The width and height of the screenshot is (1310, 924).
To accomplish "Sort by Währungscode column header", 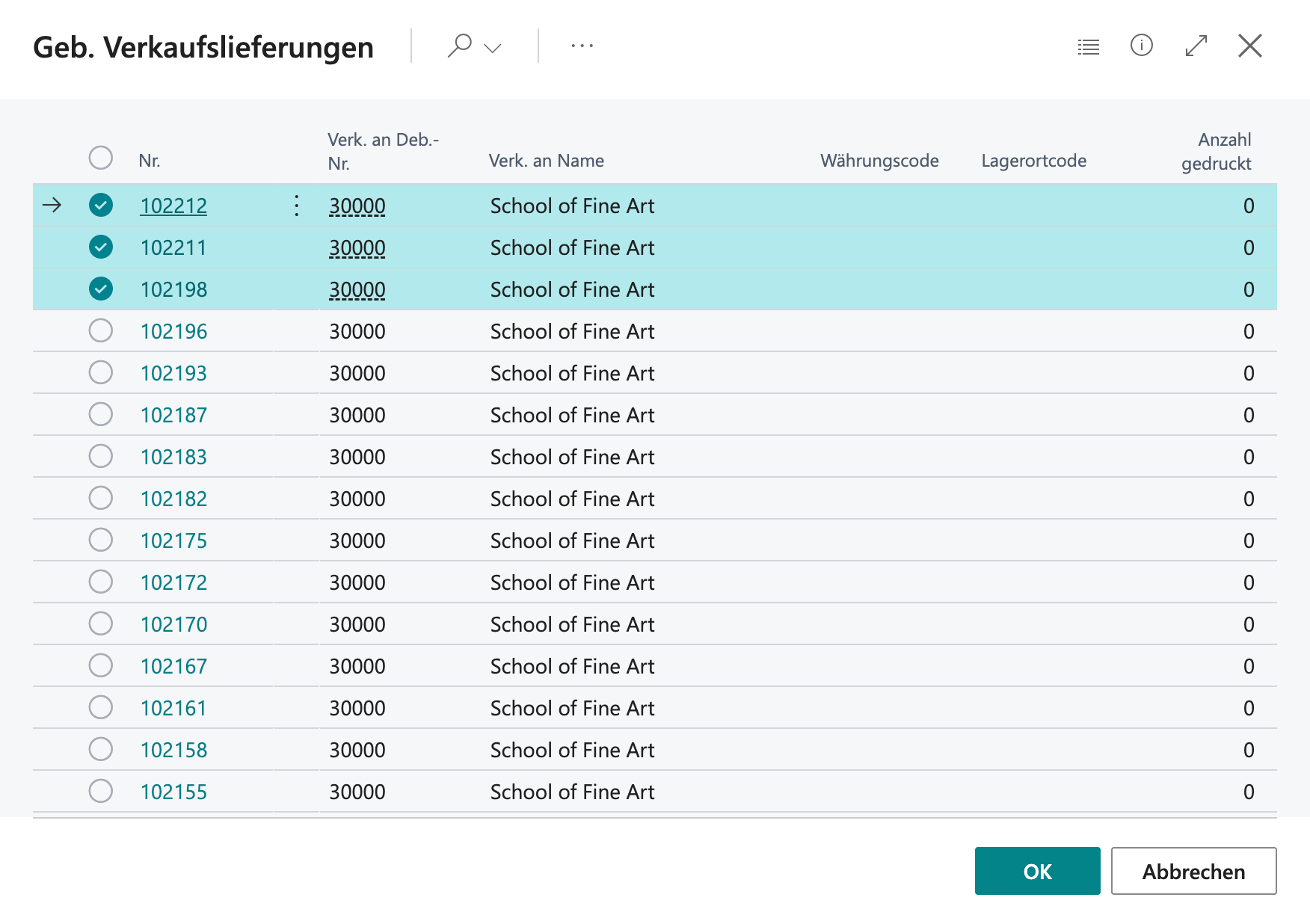I will pyautogui.click(x=879, y=161).
